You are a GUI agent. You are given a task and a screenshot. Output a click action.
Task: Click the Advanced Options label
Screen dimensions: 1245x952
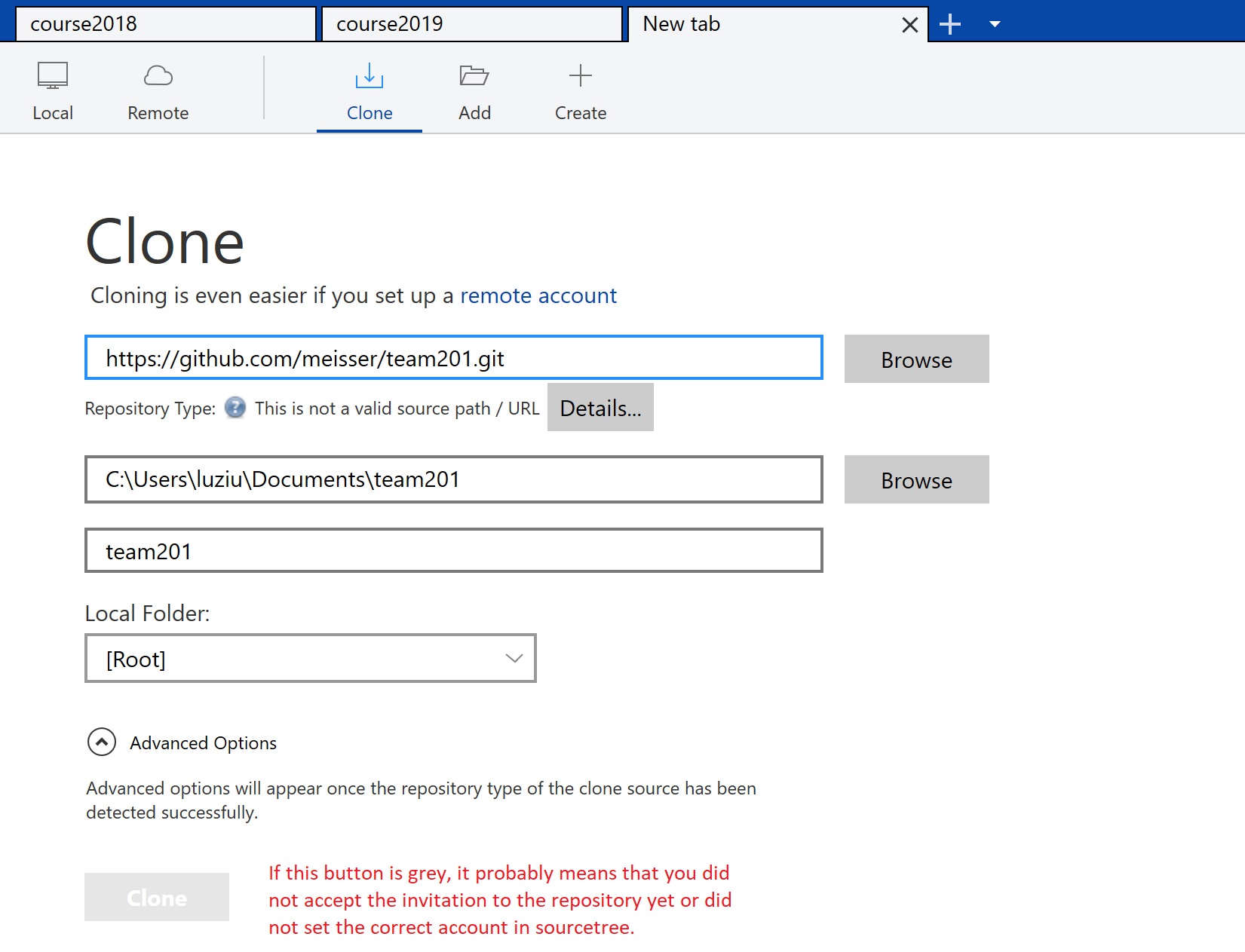(204, 743)
